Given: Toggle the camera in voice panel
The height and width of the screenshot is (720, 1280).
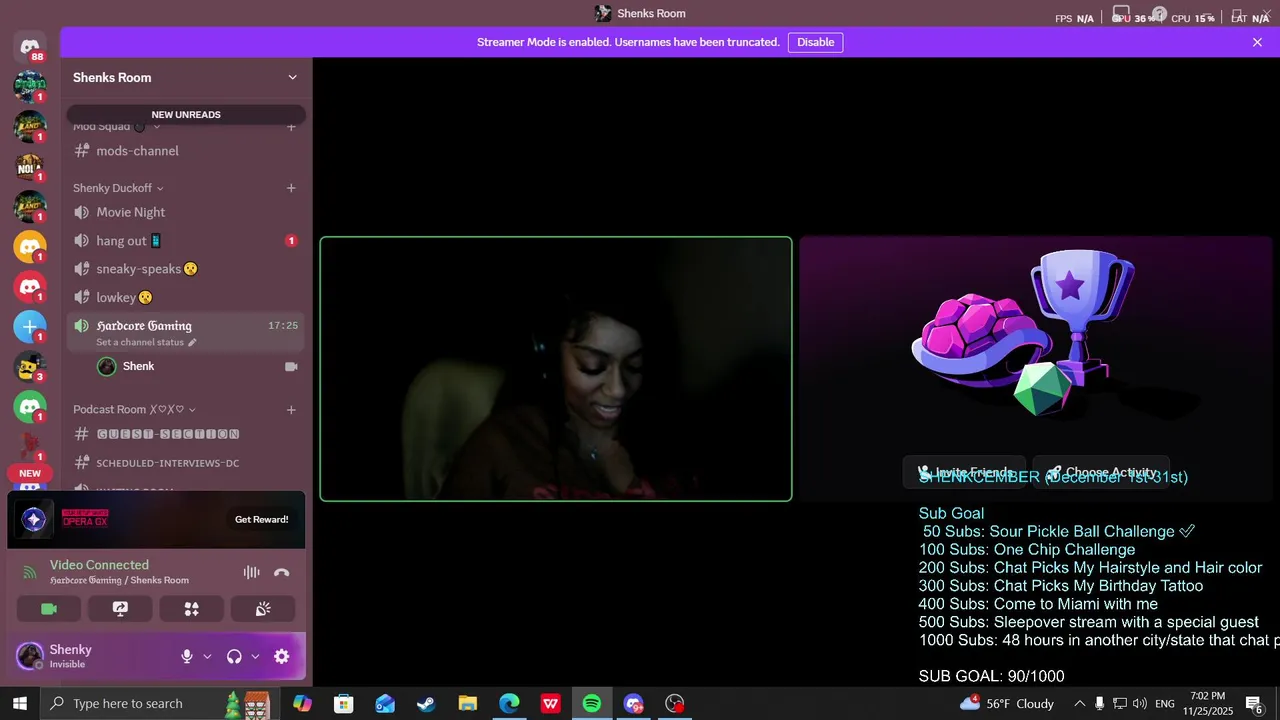Looking at the screenshot, I should tap(49, 609).
